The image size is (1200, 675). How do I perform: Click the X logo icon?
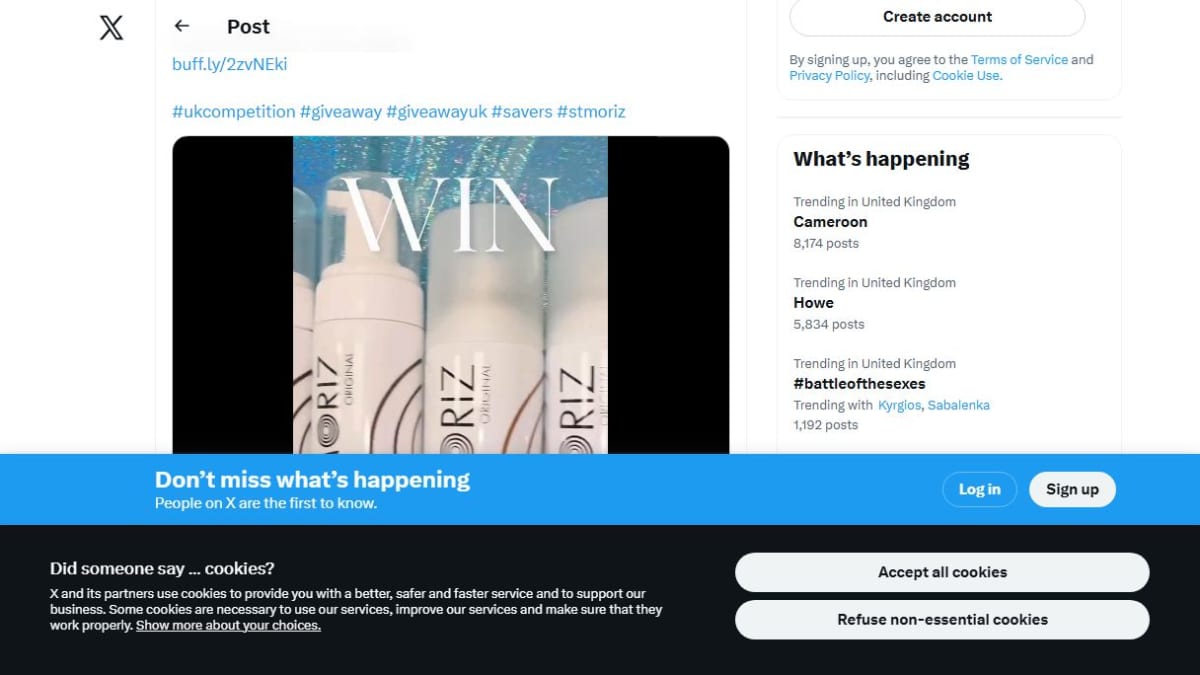112,27
